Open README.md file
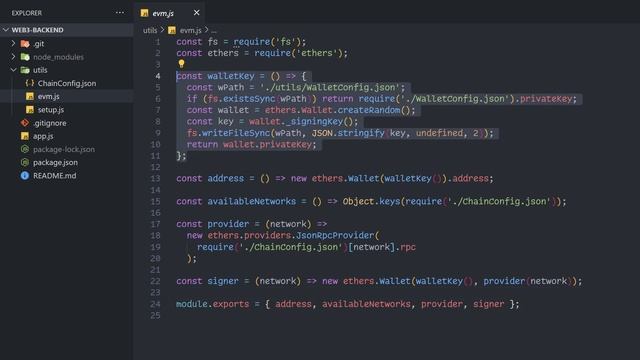Viewport: 640px width, 360px height. coord(55,176)
